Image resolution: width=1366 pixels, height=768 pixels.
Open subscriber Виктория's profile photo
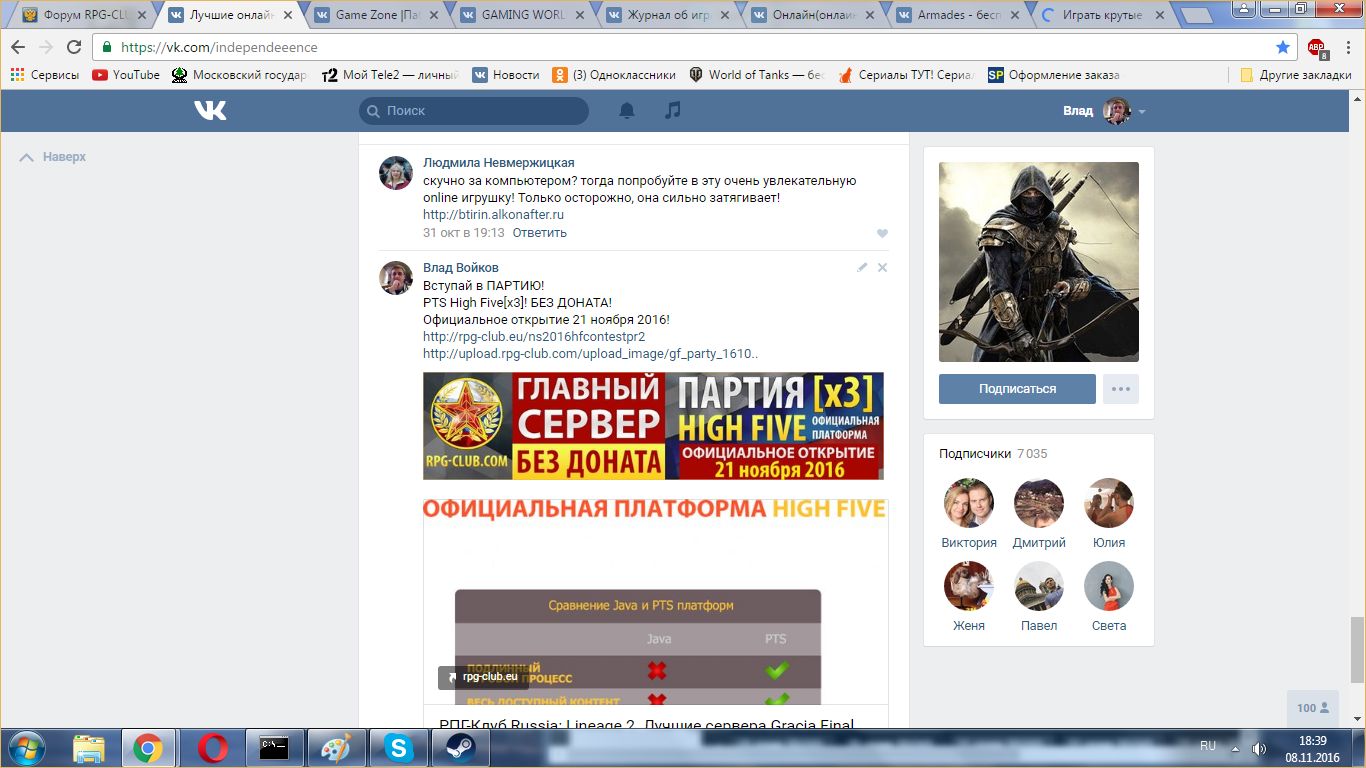[969, 503]
